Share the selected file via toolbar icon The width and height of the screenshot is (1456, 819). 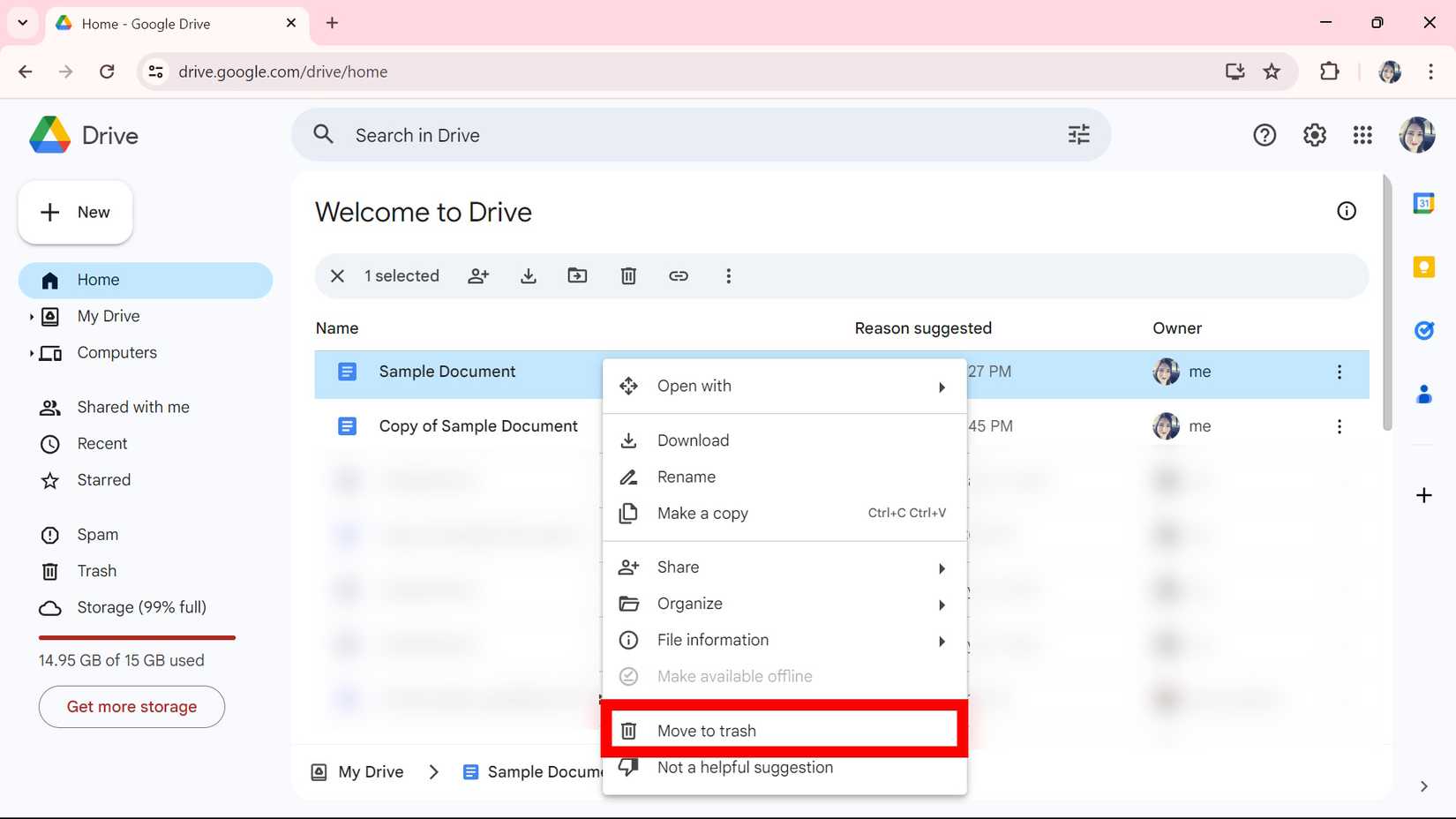click(478, 276)
